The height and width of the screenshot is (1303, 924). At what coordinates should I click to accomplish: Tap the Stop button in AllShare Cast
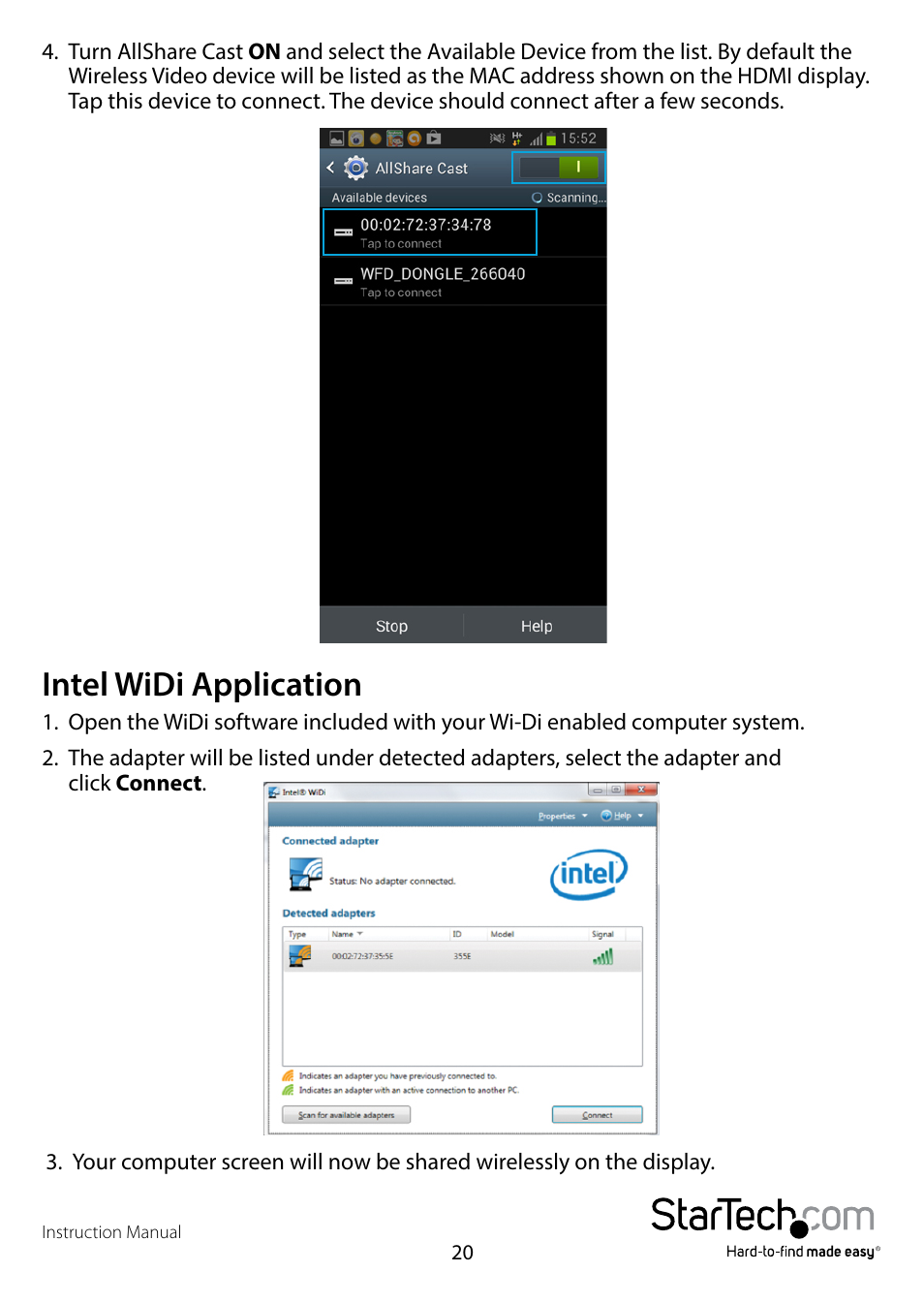(391, 626)
